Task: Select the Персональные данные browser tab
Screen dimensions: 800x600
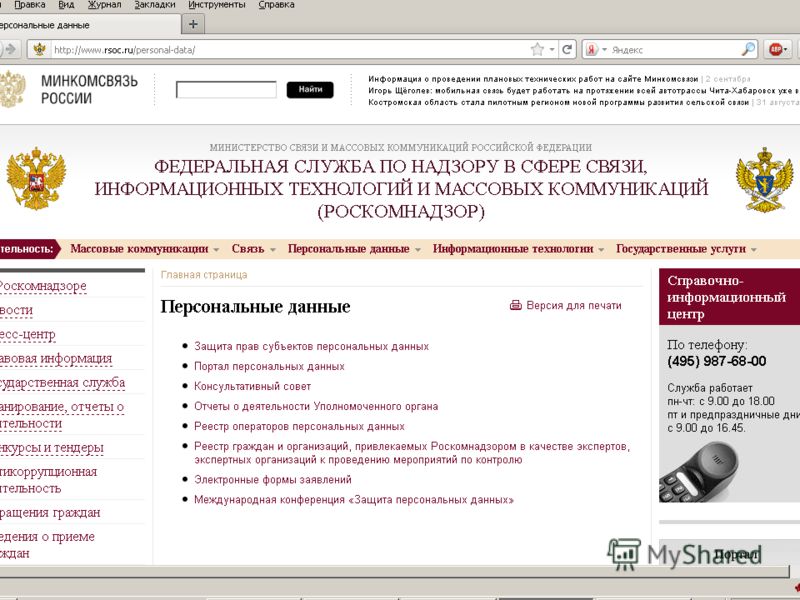Action: click(89, 25)
